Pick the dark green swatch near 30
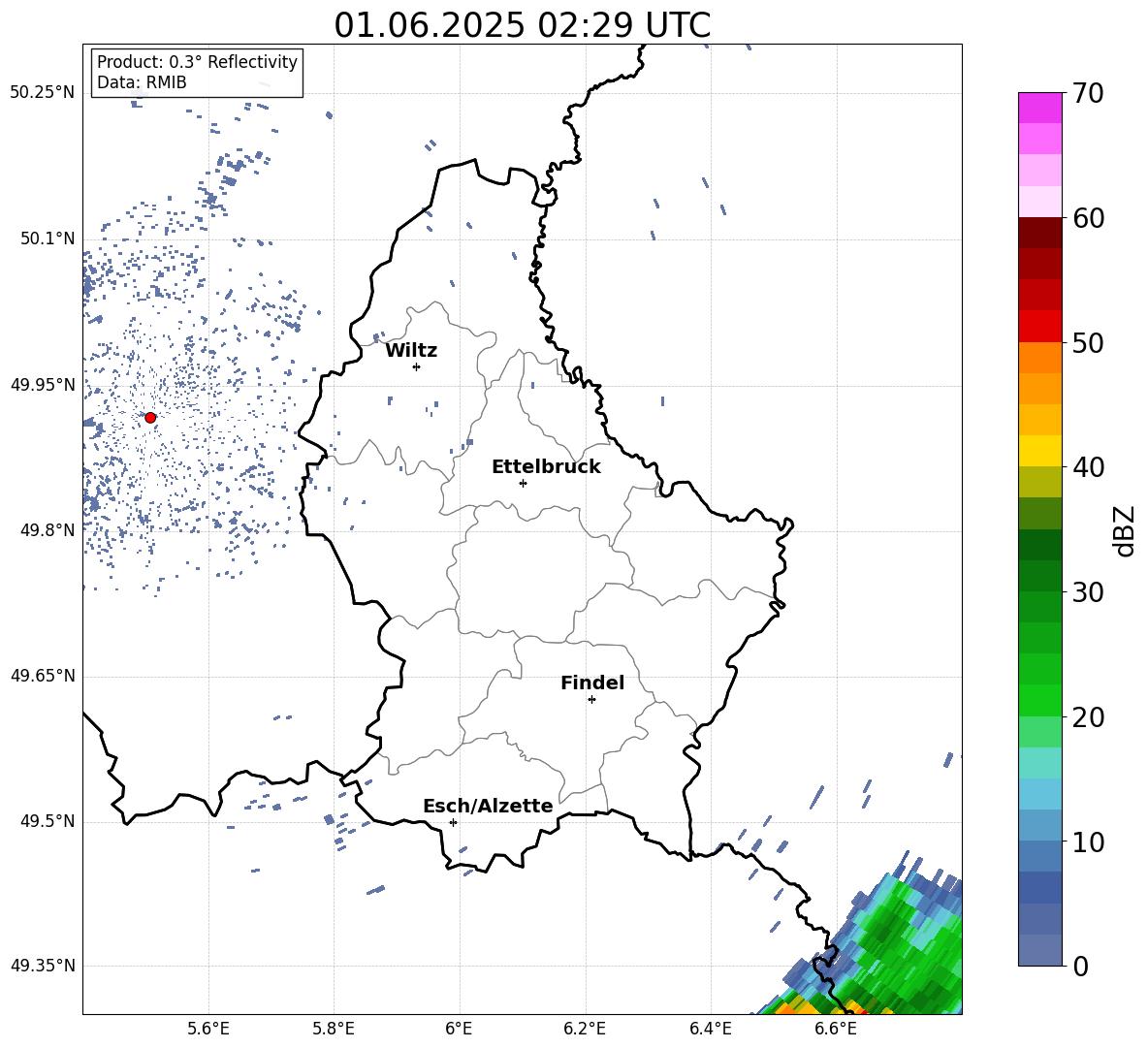Viewport: 1148px width, 1048px height. tap(1039, 576)
